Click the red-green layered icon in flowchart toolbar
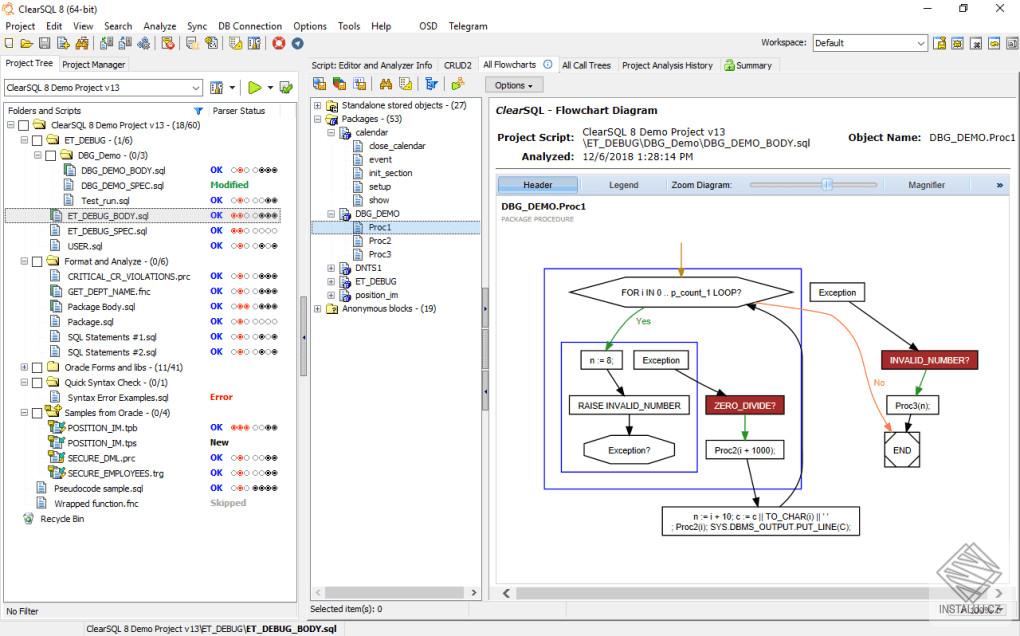Image resolution: width=1020 pixels, height=636 pixels. (x=340, y=84)
